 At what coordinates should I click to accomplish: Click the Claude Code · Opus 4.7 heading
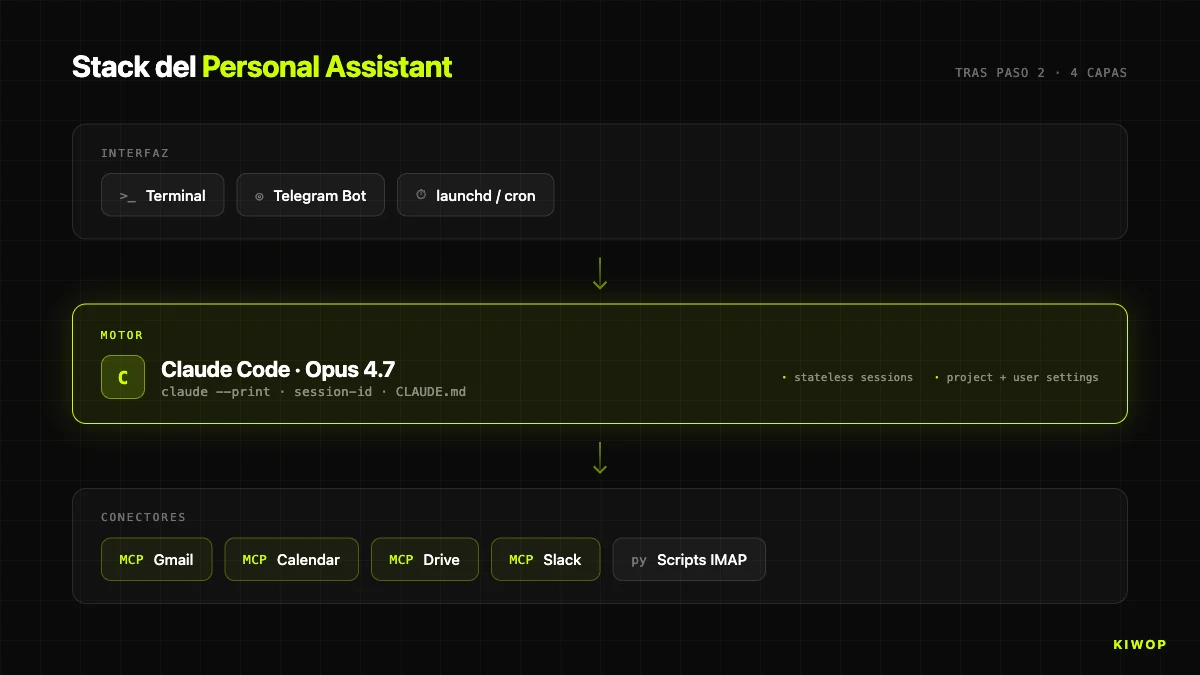(x=278, y=369)
